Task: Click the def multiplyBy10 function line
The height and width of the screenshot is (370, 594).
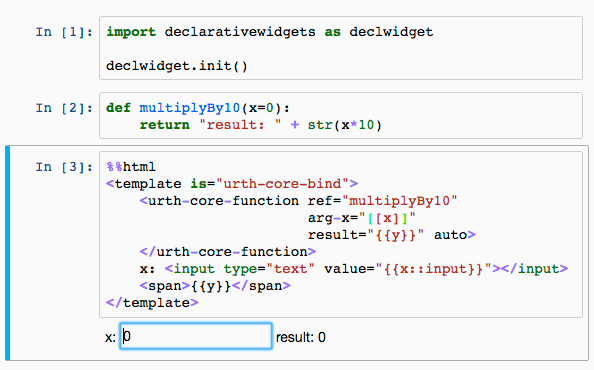Action: click(x=198, y=108)
